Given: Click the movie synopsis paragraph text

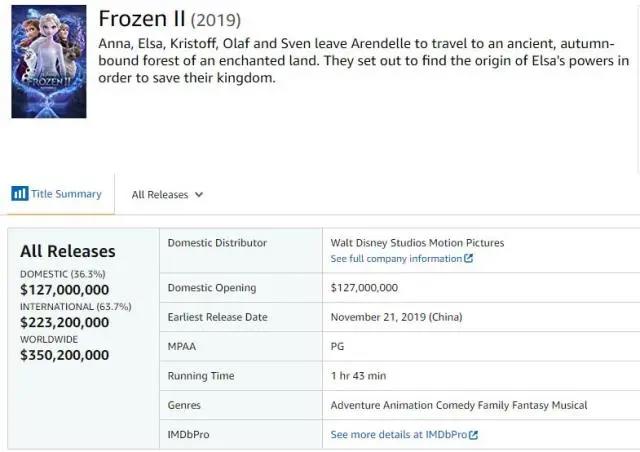Looking at the screenshot, I should 363,60.
